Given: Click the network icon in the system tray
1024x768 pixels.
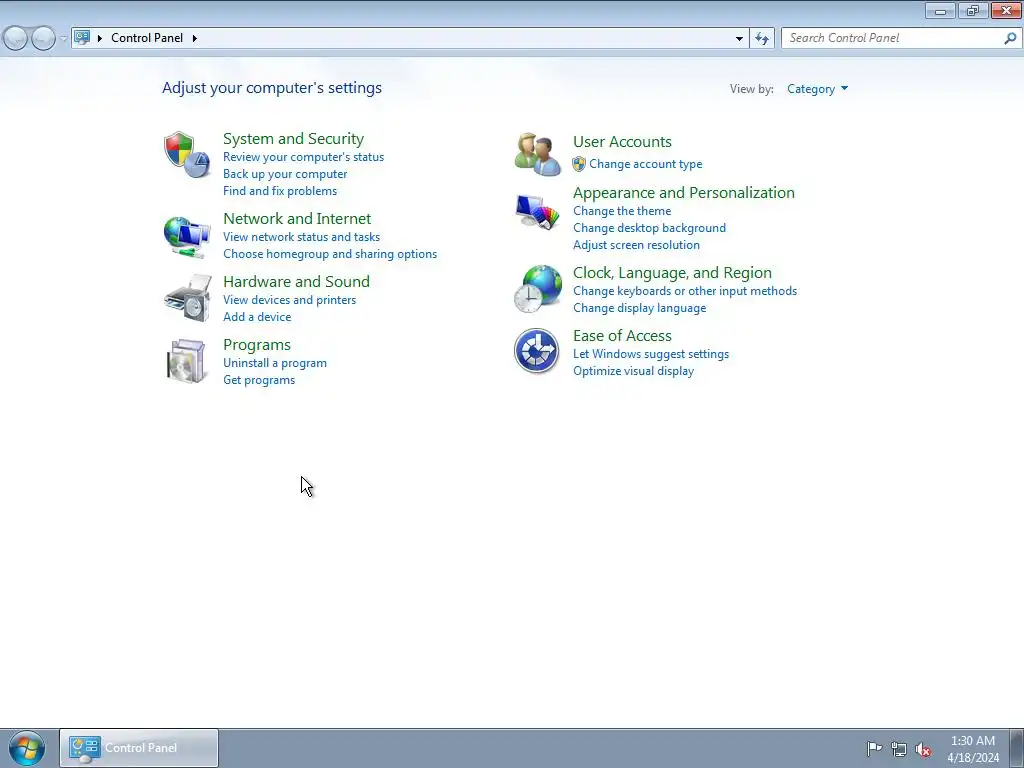Looking at the screenshot, I should point(899,749).
